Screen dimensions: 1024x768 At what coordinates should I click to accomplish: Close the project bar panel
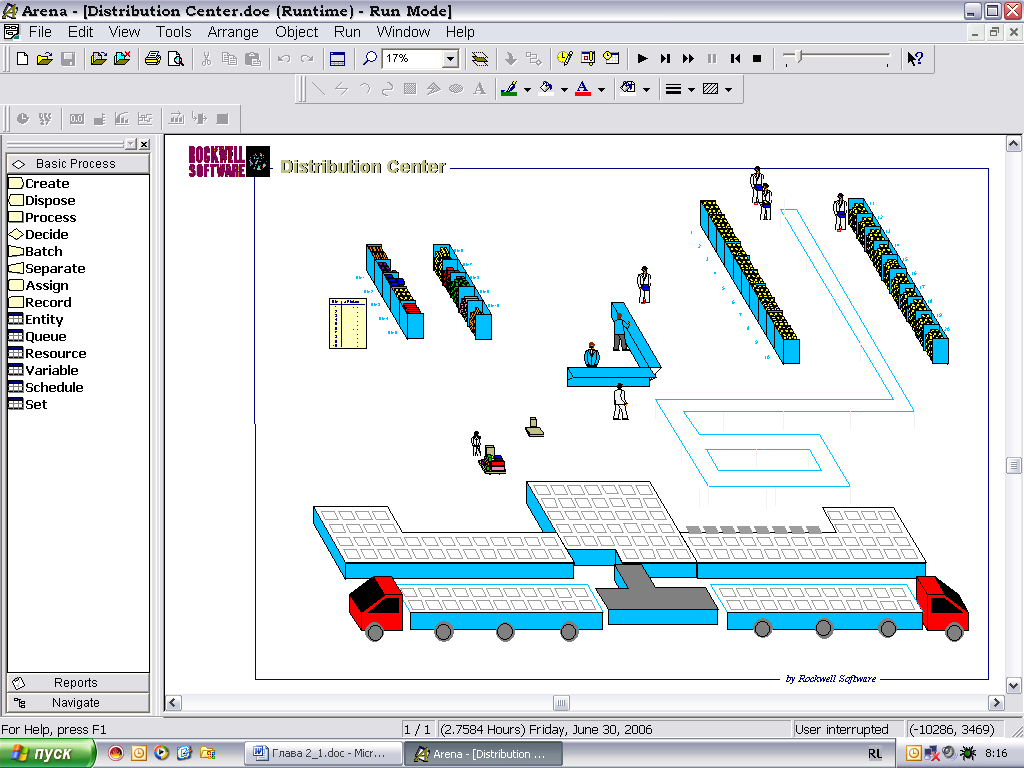[144, 144]
